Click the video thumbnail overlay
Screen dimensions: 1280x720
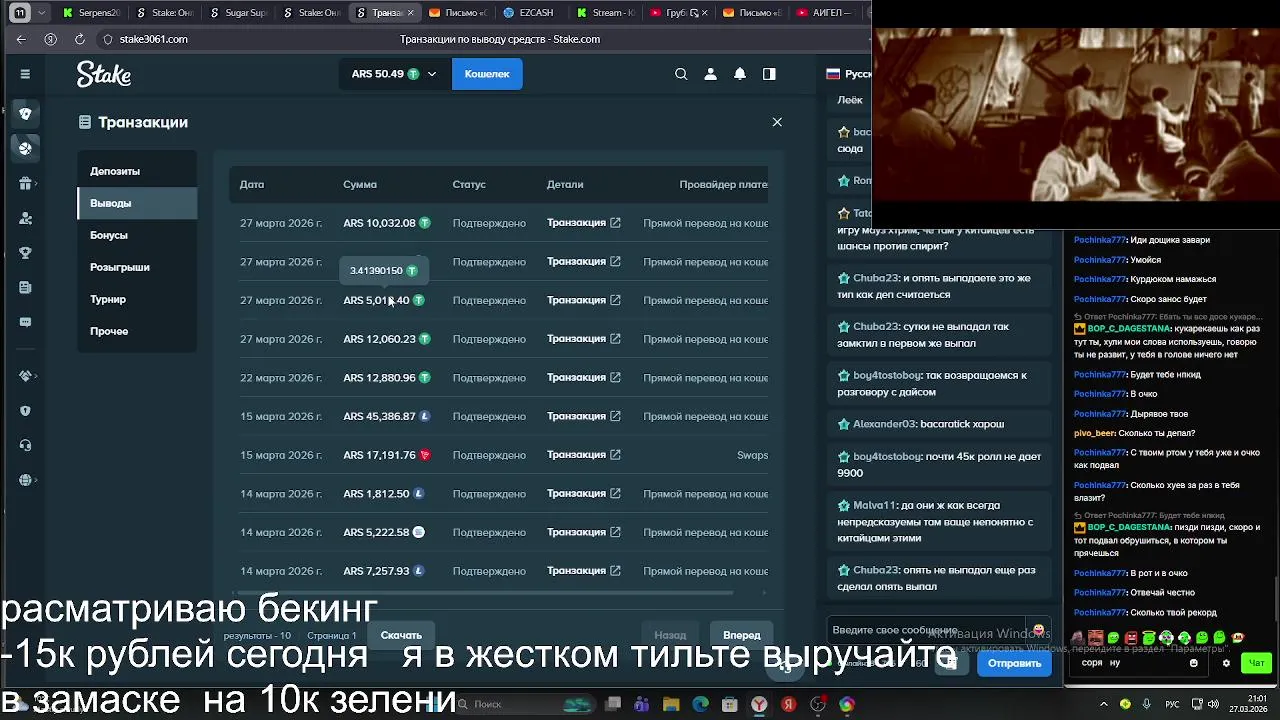click(x=1076, y=115)
